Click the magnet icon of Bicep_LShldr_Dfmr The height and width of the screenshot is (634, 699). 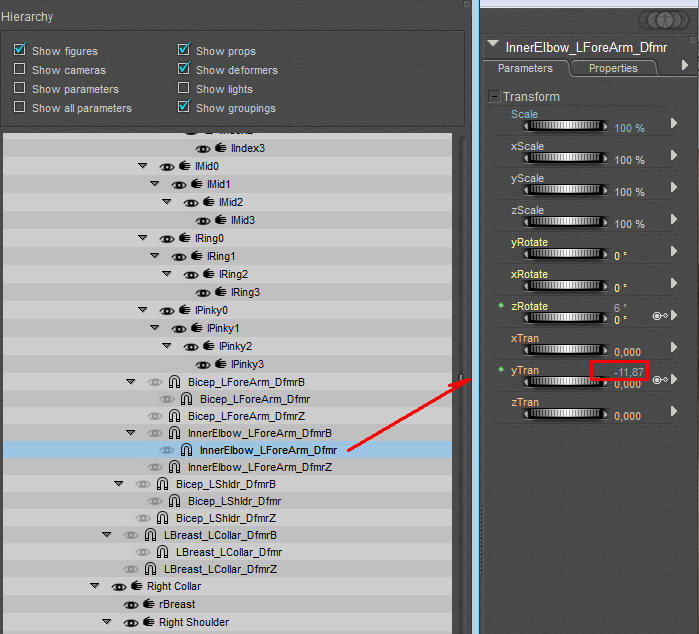coord(174,501)
